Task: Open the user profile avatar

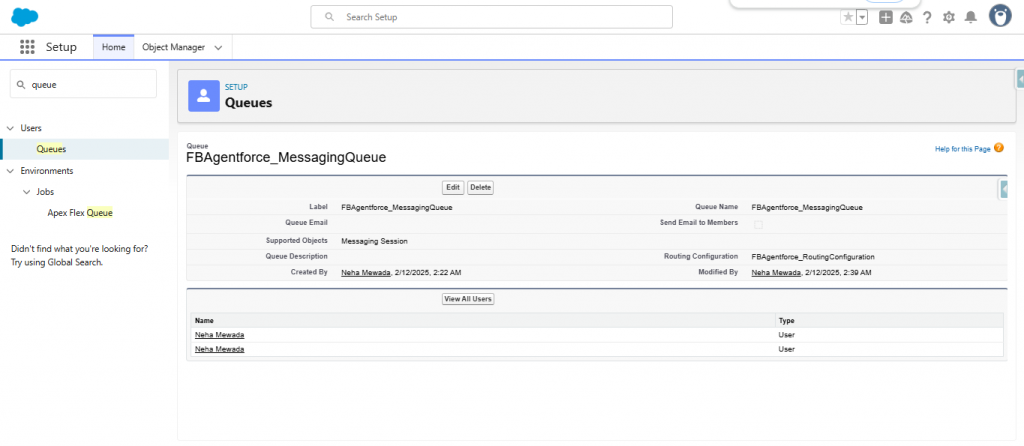Action: 1000,16
